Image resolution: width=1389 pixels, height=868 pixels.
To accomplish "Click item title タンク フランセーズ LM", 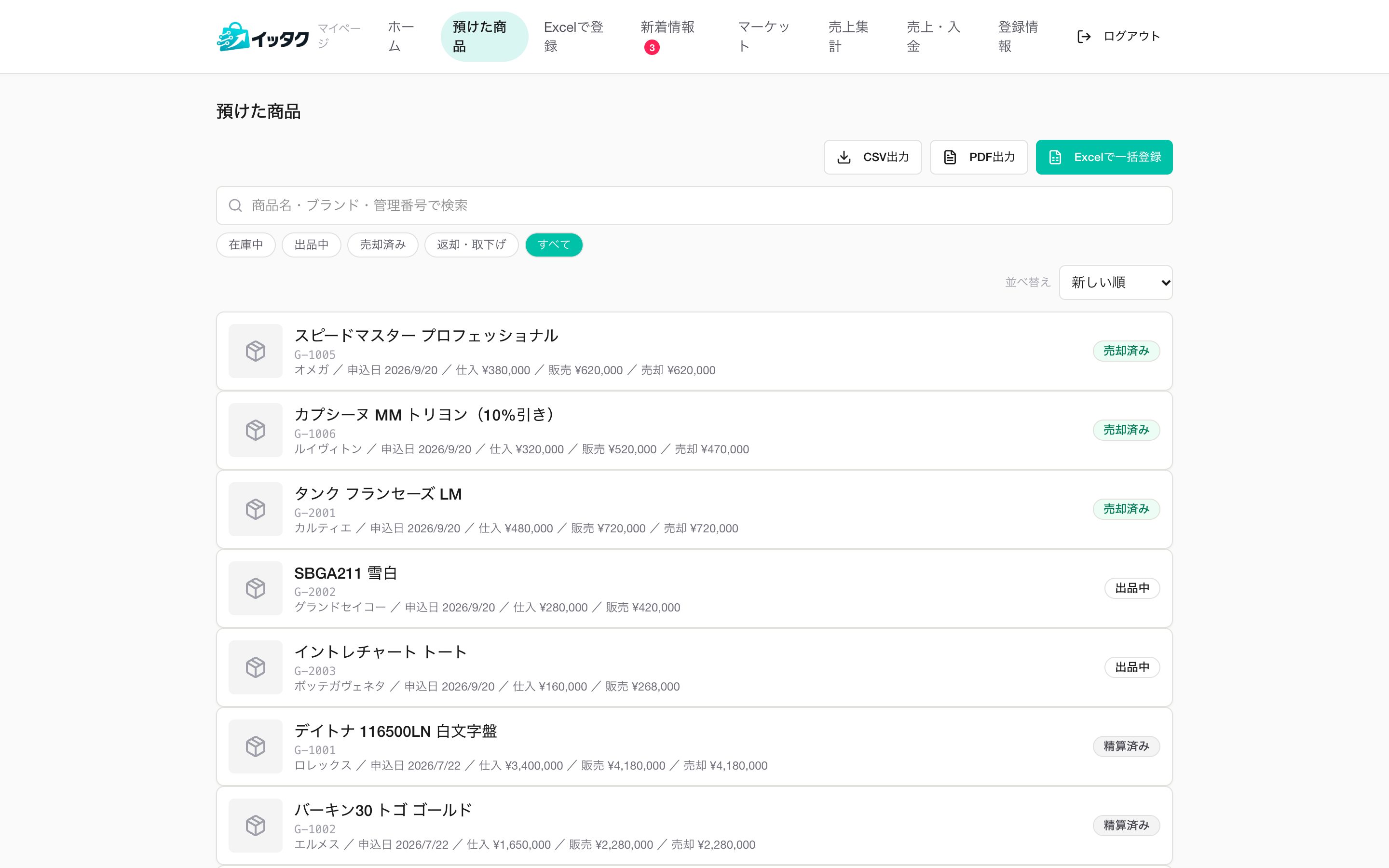I will point(378,494).
